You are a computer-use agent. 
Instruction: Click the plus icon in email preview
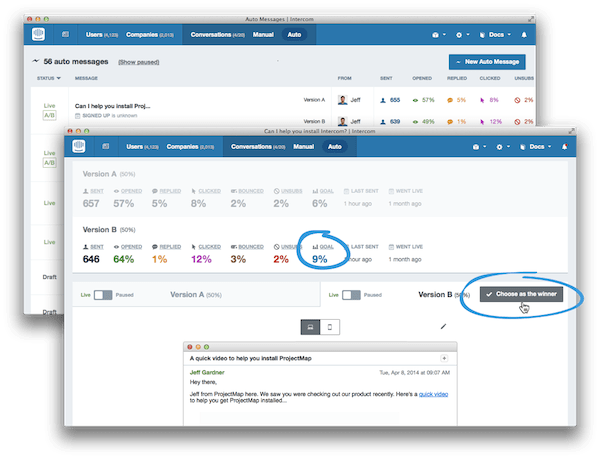[x=444, y=357]
